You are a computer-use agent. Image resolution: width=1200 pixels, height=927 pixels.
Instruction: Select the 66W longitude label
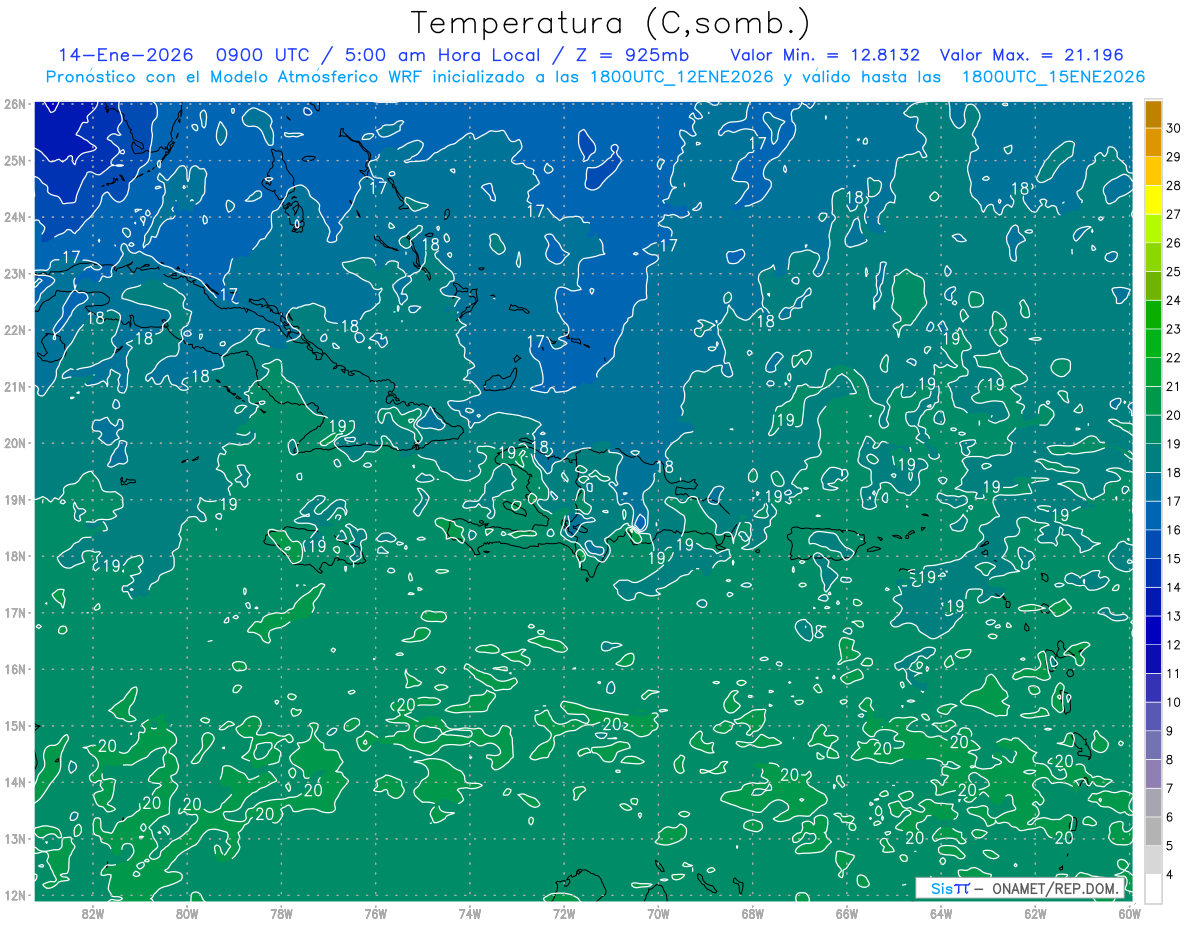[847, 913]
